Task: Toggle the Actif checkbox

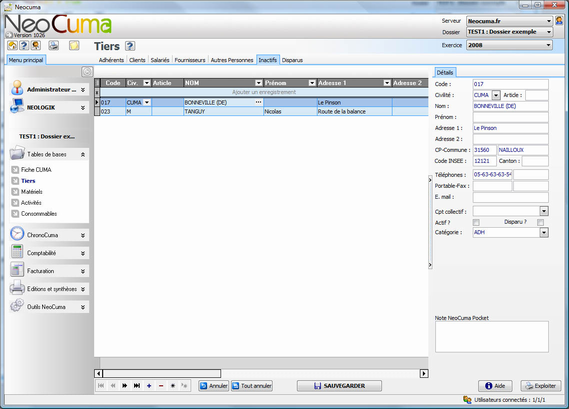Action: [x=476, y=222]
